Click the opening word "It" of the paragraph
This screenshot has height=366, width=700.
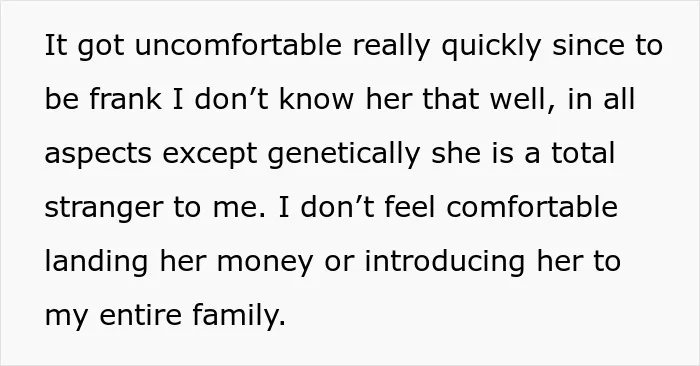56,45
